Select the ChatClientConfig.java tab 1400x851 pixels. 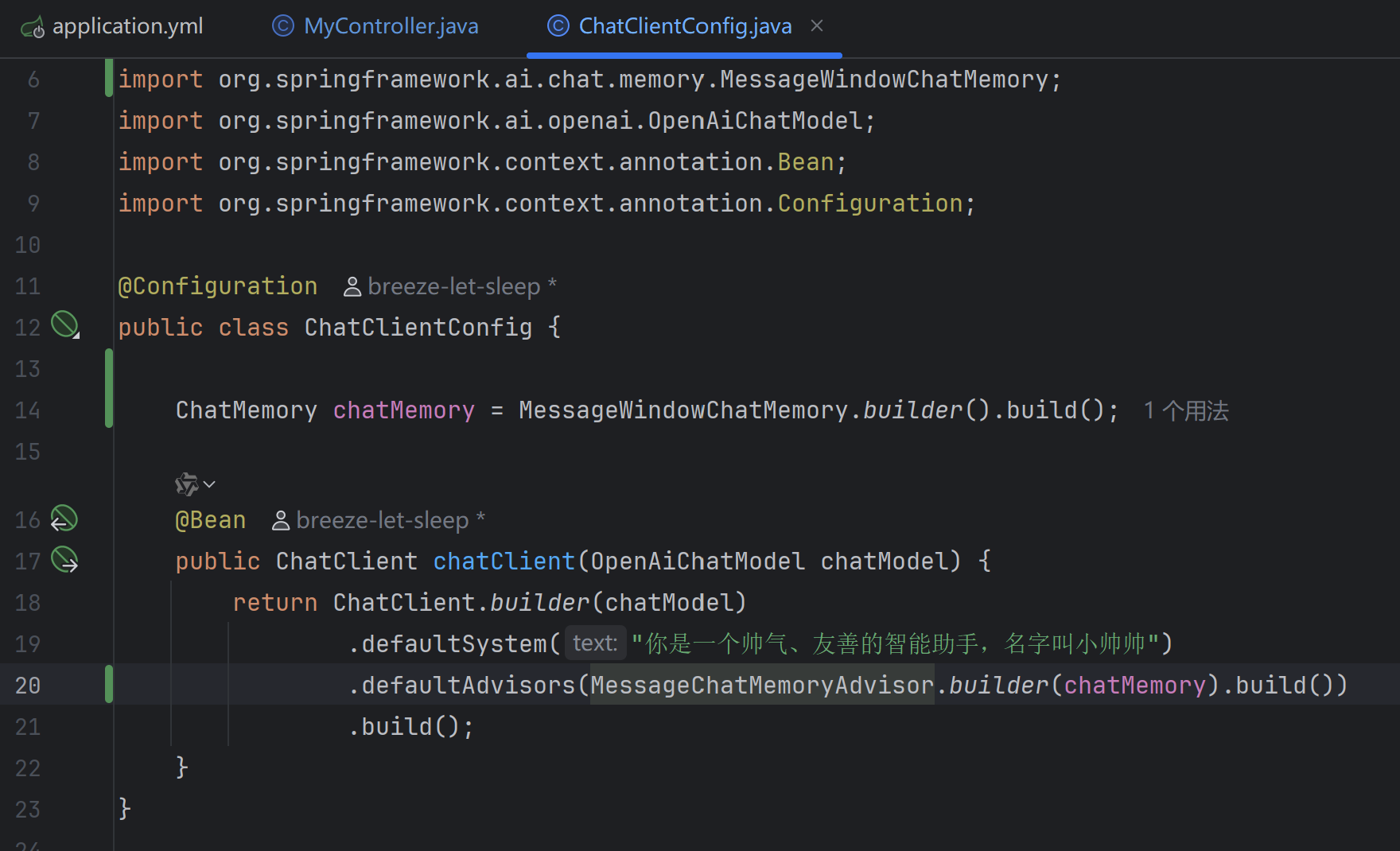[685, 26]
